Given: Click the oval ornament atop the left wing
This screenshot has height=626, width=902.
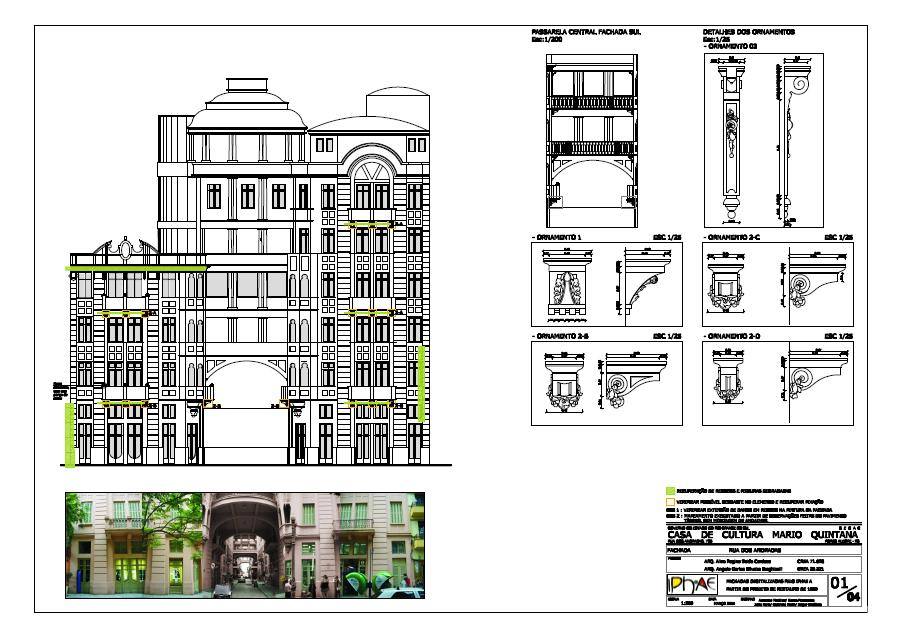Looking at the screenshot, I should tap(125, 249).
